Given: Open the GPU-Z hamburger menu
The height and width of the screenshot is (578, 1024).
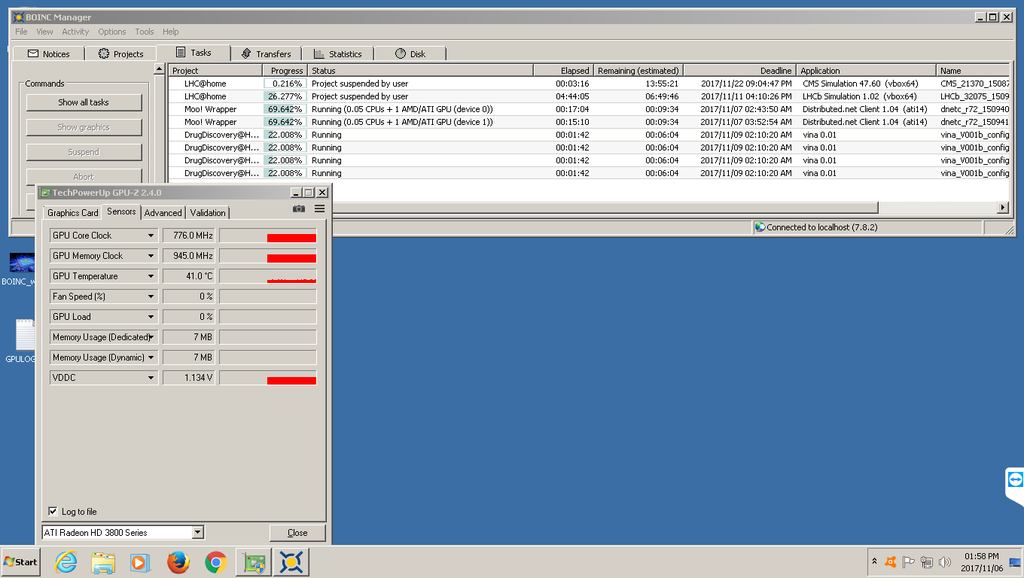Looking at the screenshot, I should point(319,208).
